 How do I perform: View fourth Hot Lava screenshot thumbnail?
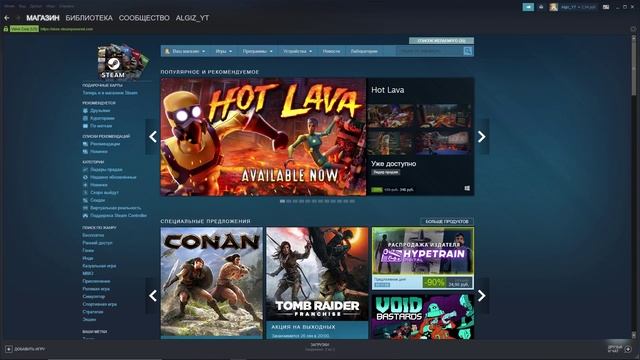(444, 143)
